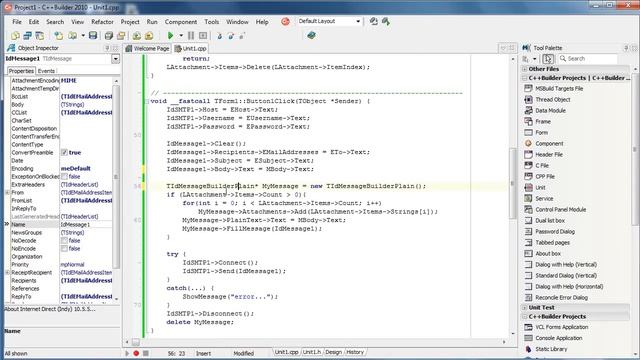Screen dimensions: 640x360
Task: Select Static Library item
Action: (x=551, y=349)
